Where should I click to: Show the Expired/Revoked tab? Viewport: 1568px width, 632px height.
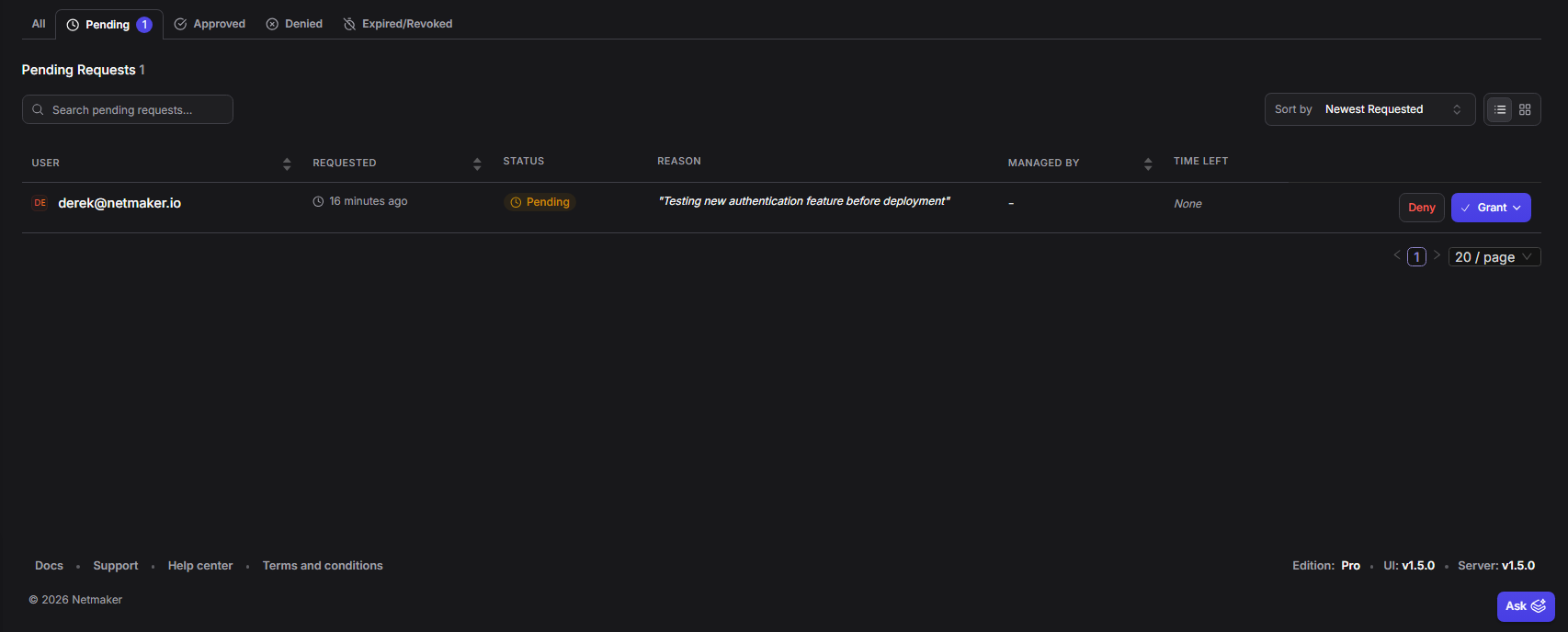coord(398,24)
